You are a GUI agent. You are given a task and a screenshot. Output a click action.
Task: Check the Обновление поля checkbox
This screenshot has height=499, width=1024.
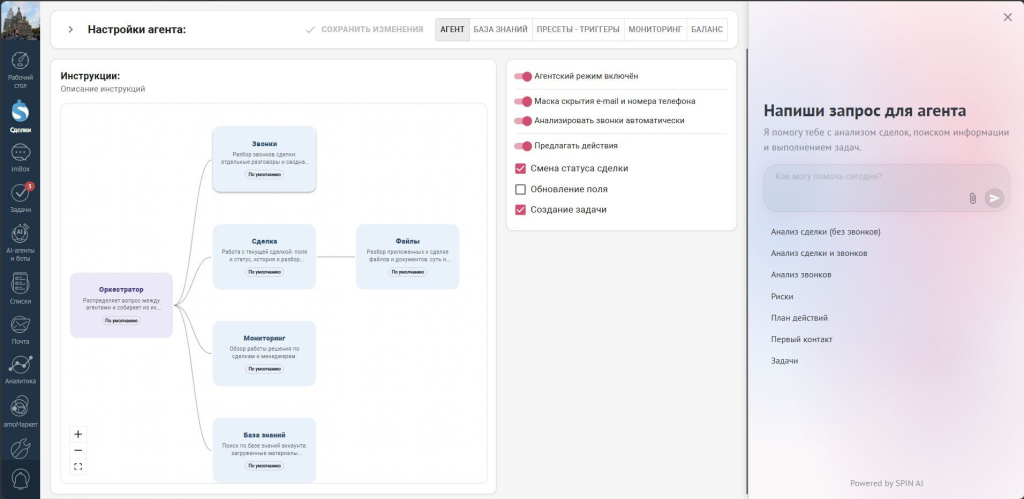tap(520, 189)
